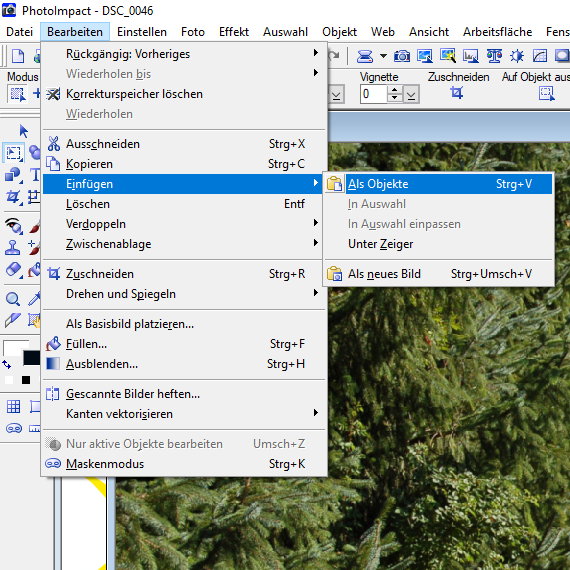Pick the Eraser tool
Screen dimensions: 570x570
[x=13, y=270]
